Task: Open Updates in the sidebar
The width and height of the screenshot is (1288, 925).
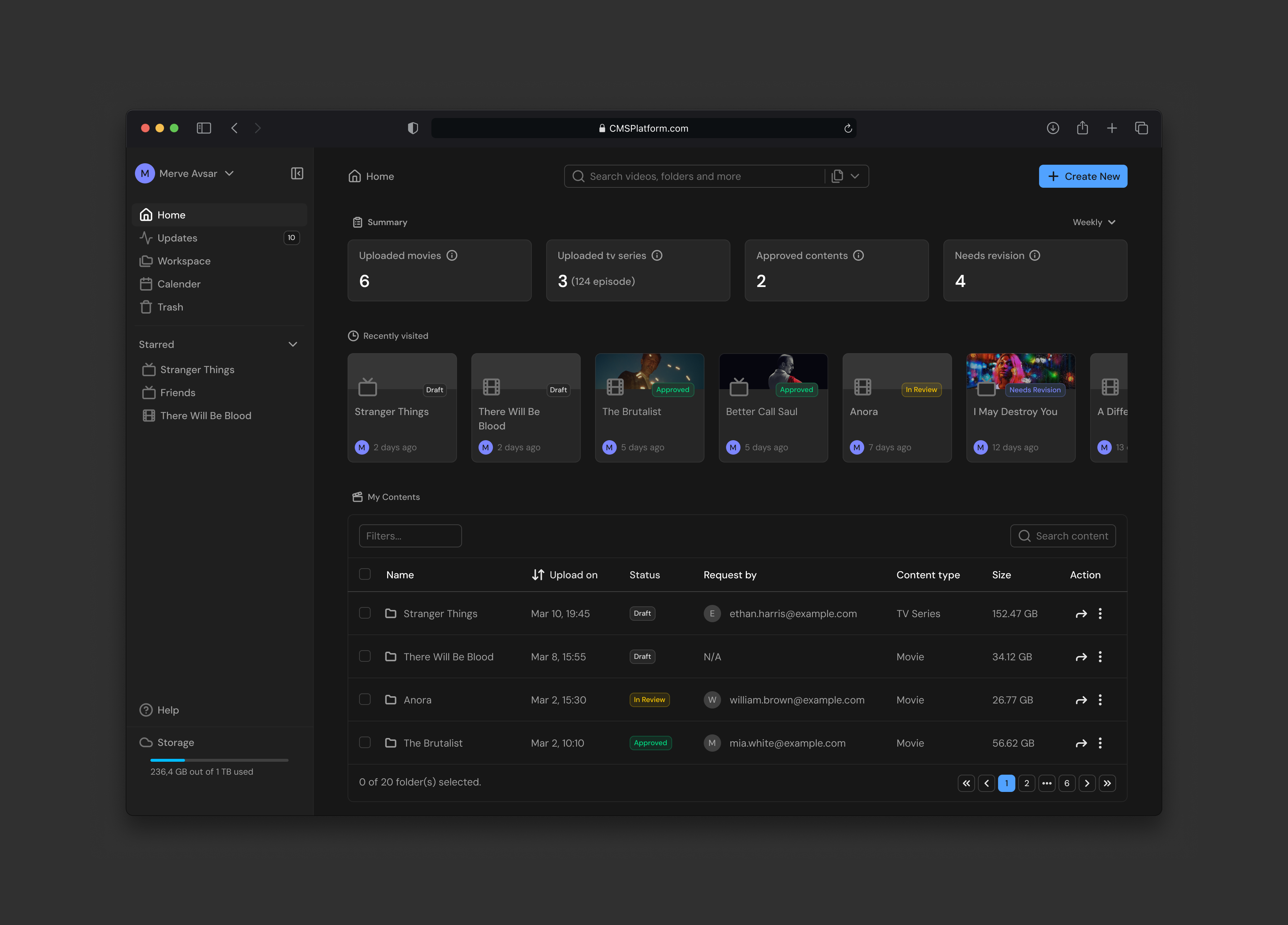Action: click(219, 238)
